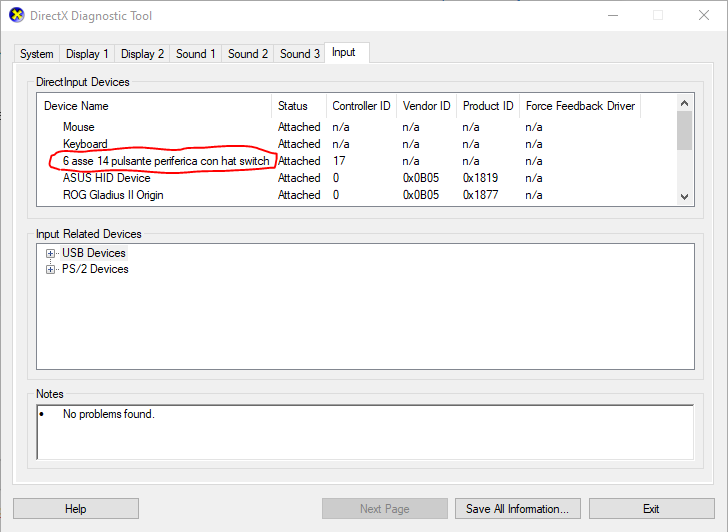
Task: Click the Device Name column header
Action: tap(155, 106)
